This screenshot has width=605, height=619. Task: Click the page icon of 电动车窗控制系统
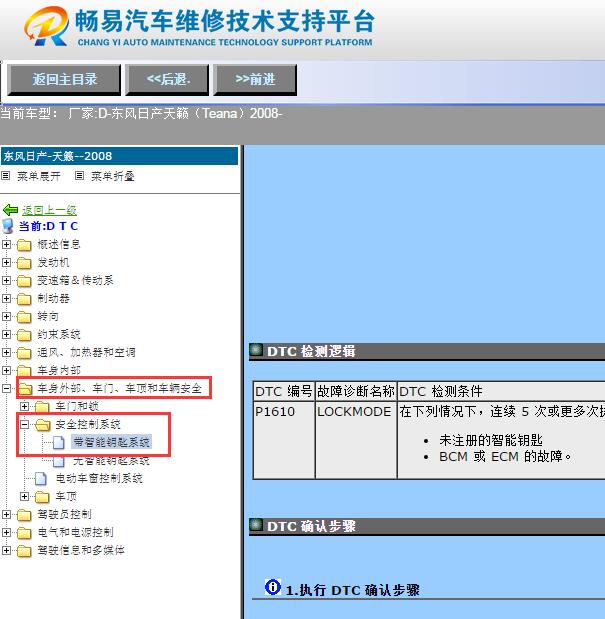(41, 479)
